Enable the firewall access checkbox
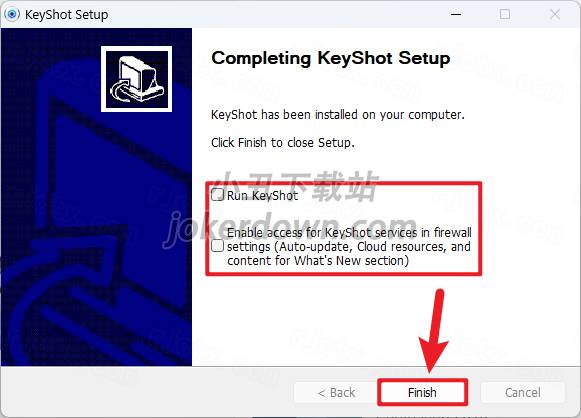581x418 pixels. tap(218, 246)
